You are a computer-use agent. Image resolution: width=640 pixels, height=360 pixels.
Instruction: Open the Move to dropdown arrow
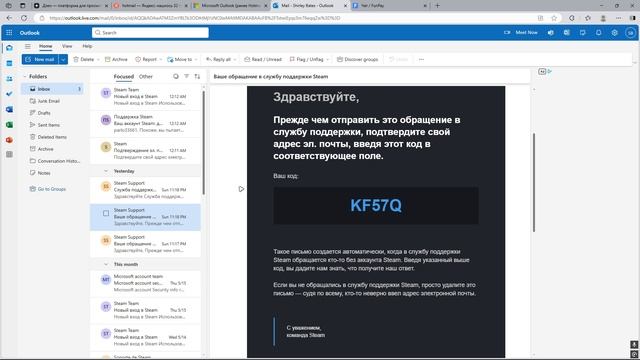tap(196, 60)
